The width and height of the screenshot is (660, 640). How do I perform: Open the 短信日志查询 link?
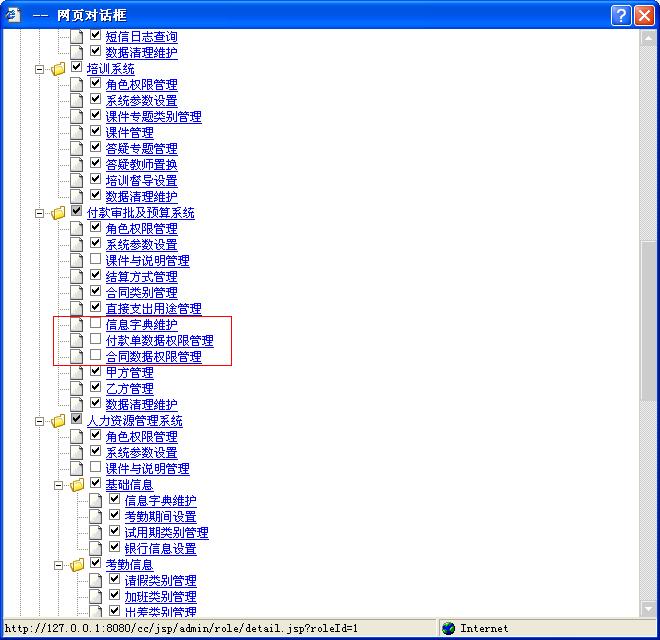tap(141, 37)
